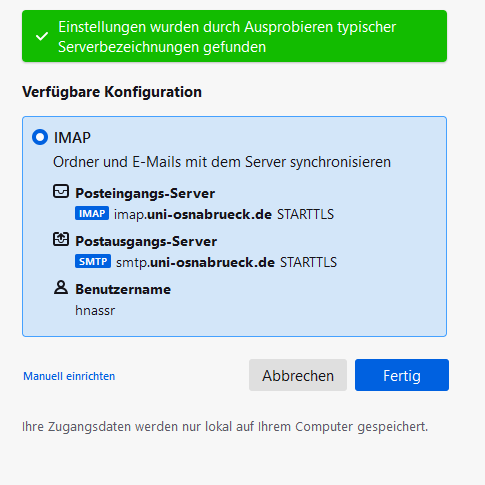485x485 pixels.
Task: Click the IMAP option label
Action: pyautogui.click(x=72, y=138)
